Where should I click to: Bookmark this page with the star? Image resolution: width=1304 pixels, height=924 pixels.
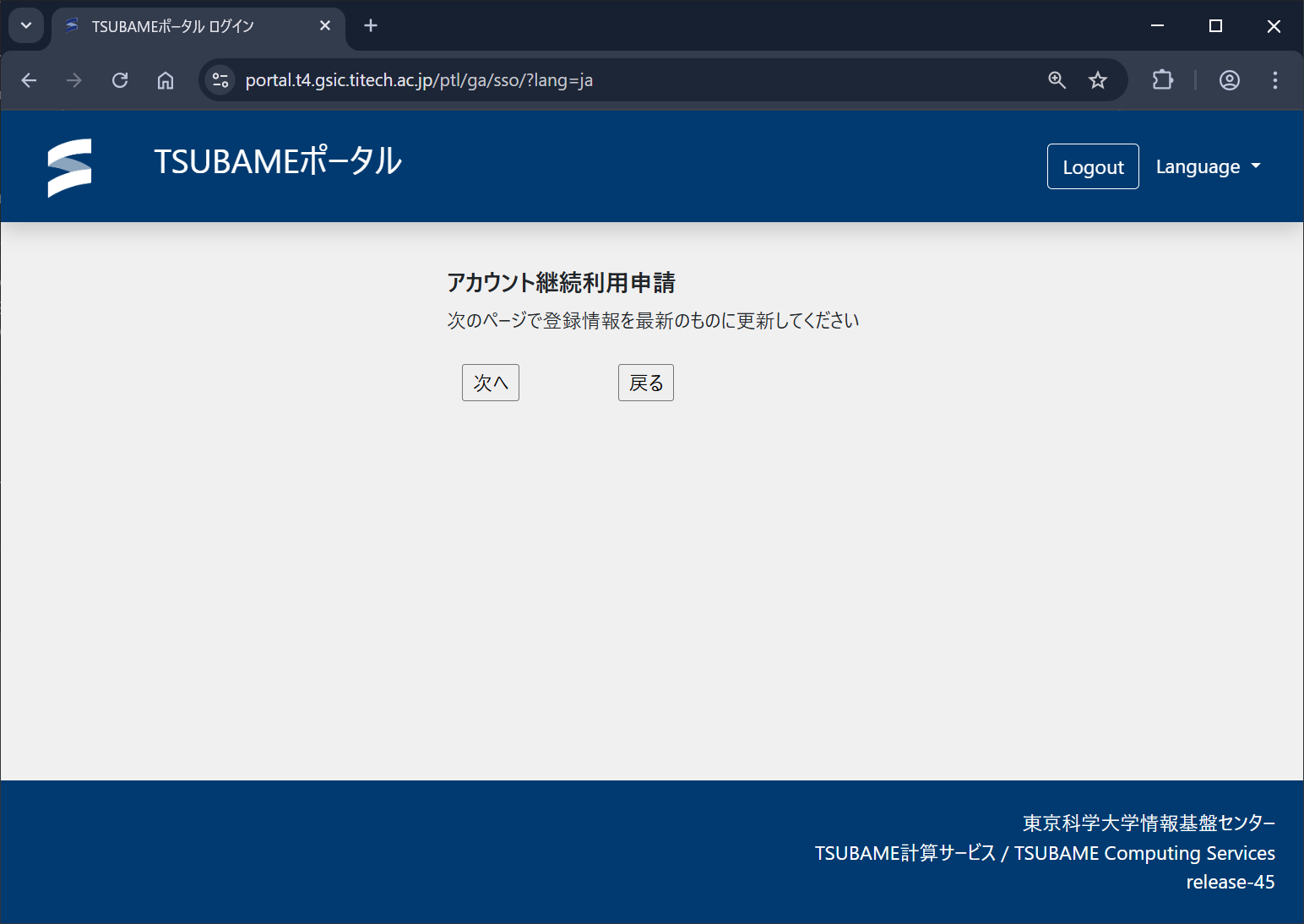tap(1097, 80)
